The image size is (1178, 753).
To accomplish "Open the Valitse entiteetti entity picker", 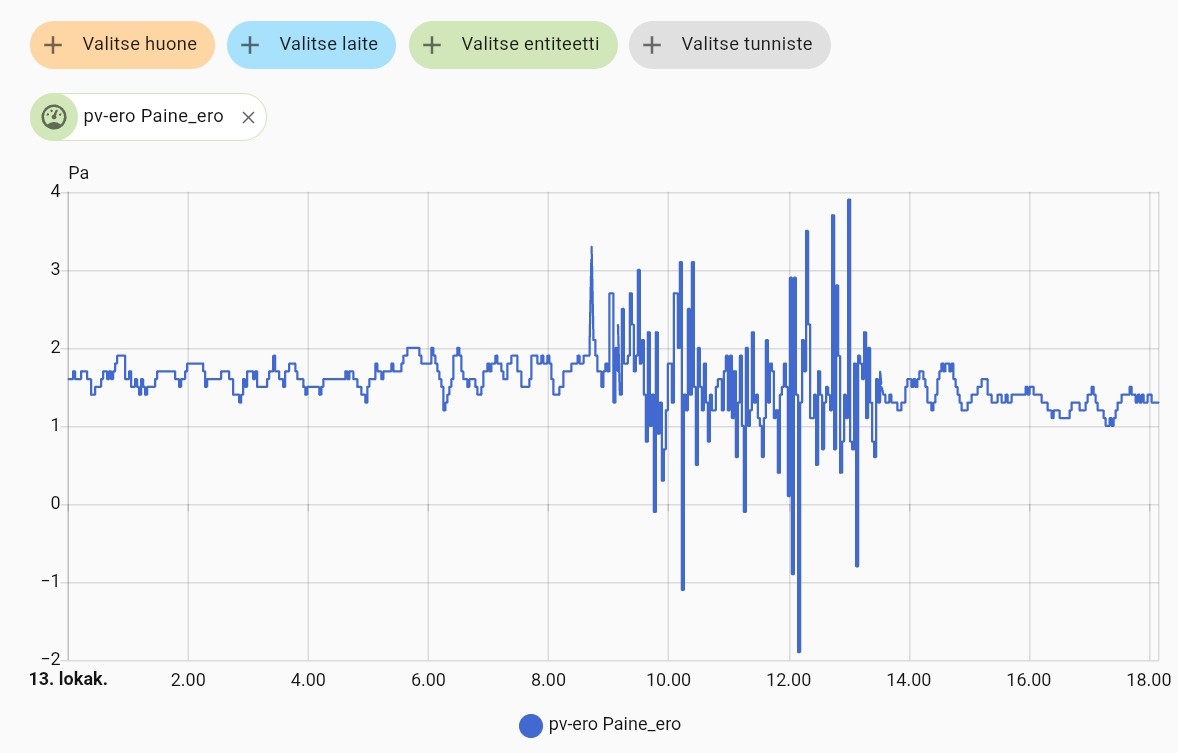I will pos(530,45).
